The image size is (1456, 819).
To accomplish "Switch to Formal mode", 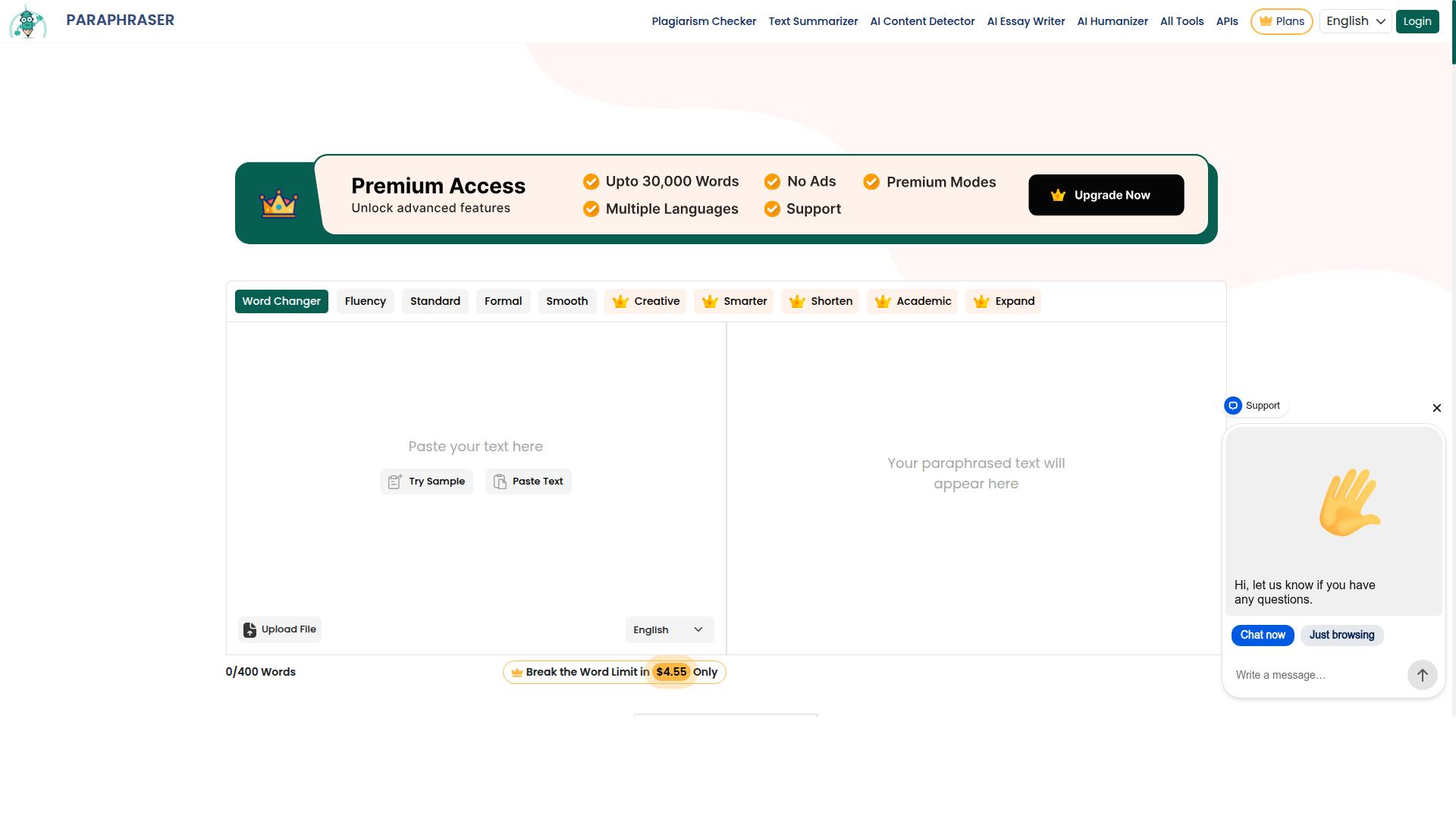I will pyautogui.click(x=504, y=301).
